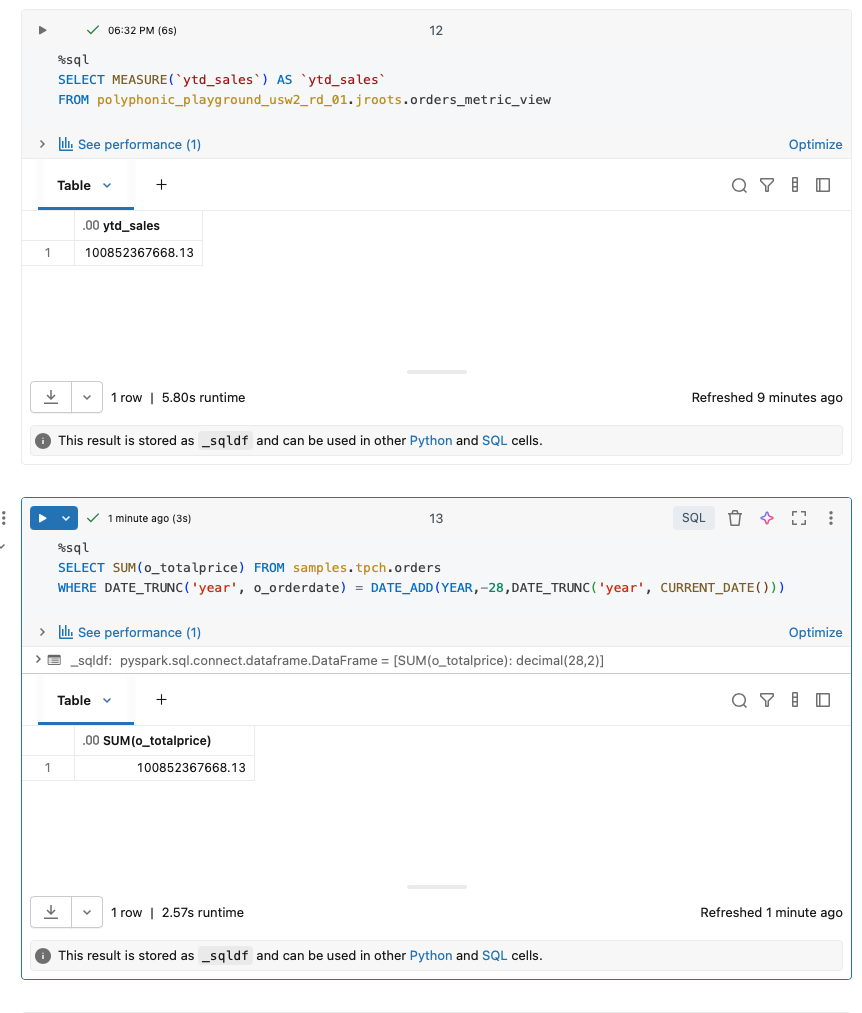
Task: Download the cell 12 results
Action: [51, 397]
